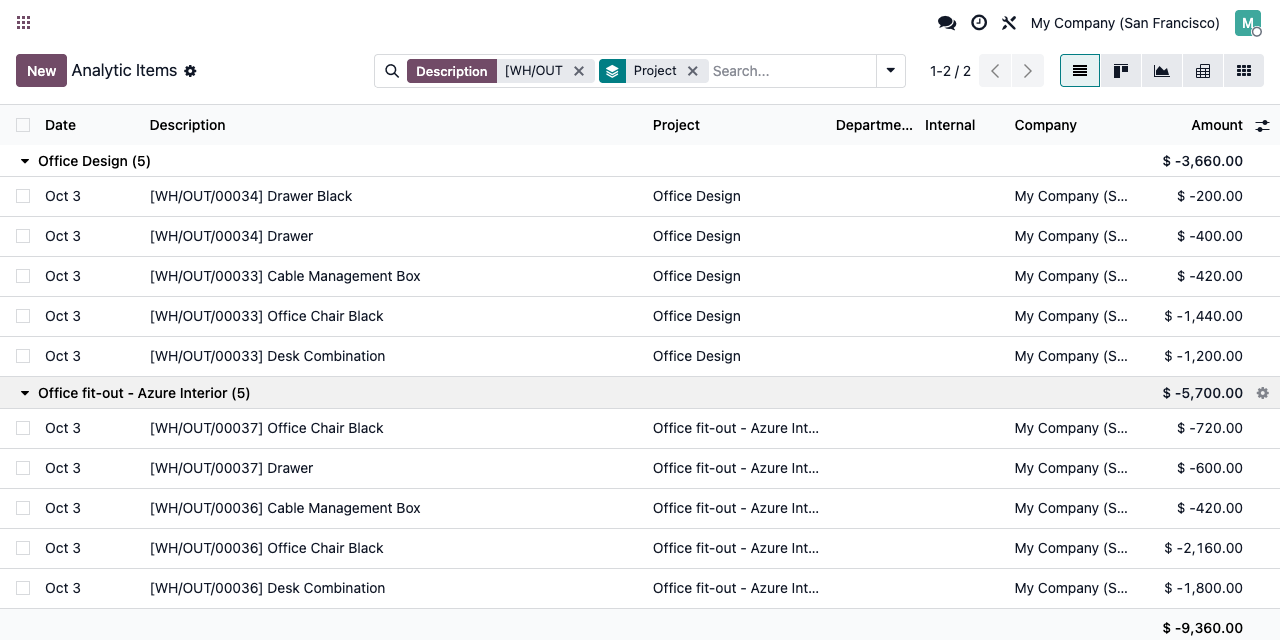Click the search magnifier icon
This screenshot has width=1280, height=640.
(x=392, y=71)
